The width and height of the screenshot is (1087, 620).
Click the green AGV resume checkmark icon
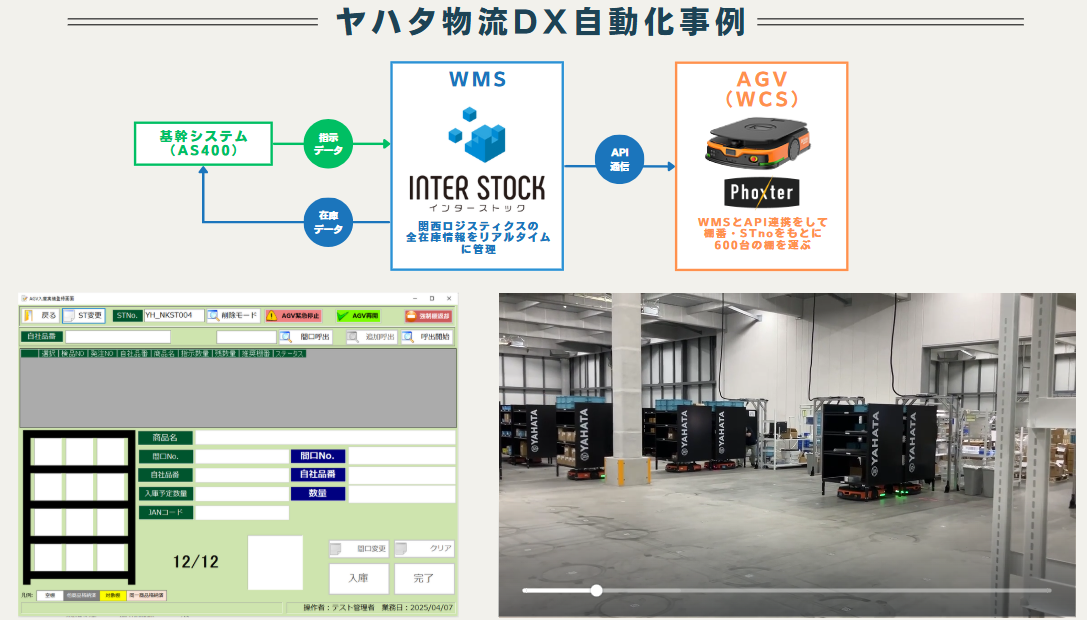tap(342, 316)
